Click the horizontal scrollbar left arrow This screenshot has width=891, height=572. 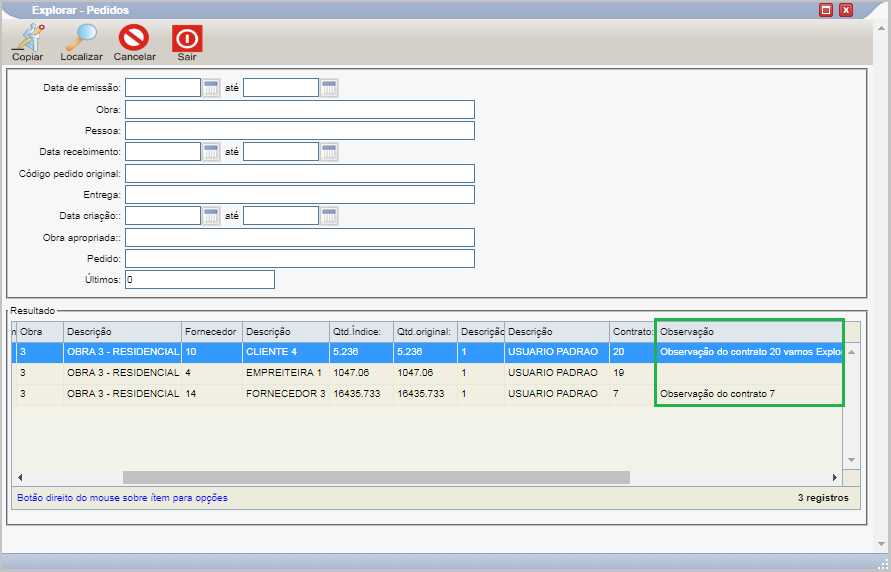(x=20, y=478)
